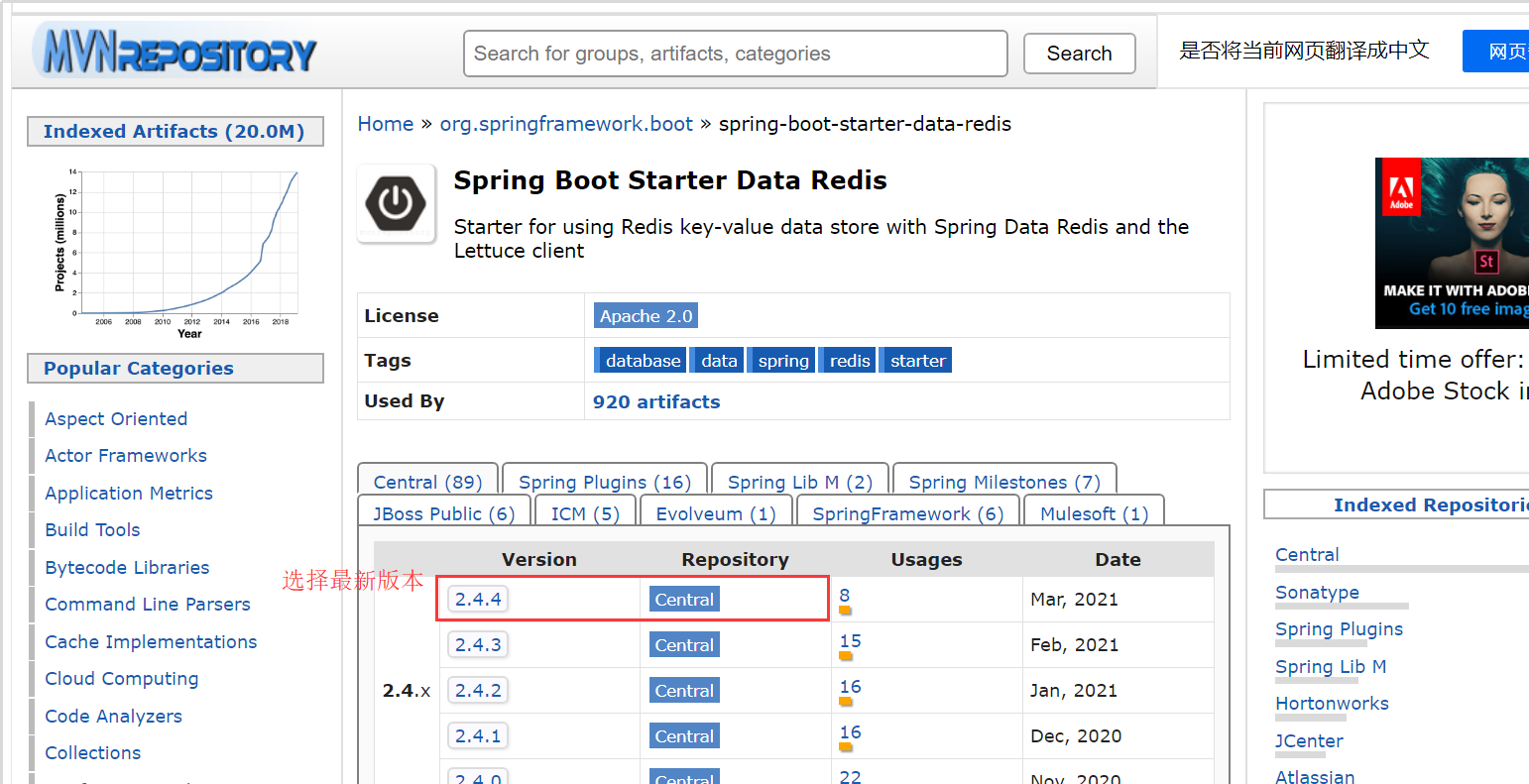Open usages count 16 for 2.4.2

[x=851, y=687]
